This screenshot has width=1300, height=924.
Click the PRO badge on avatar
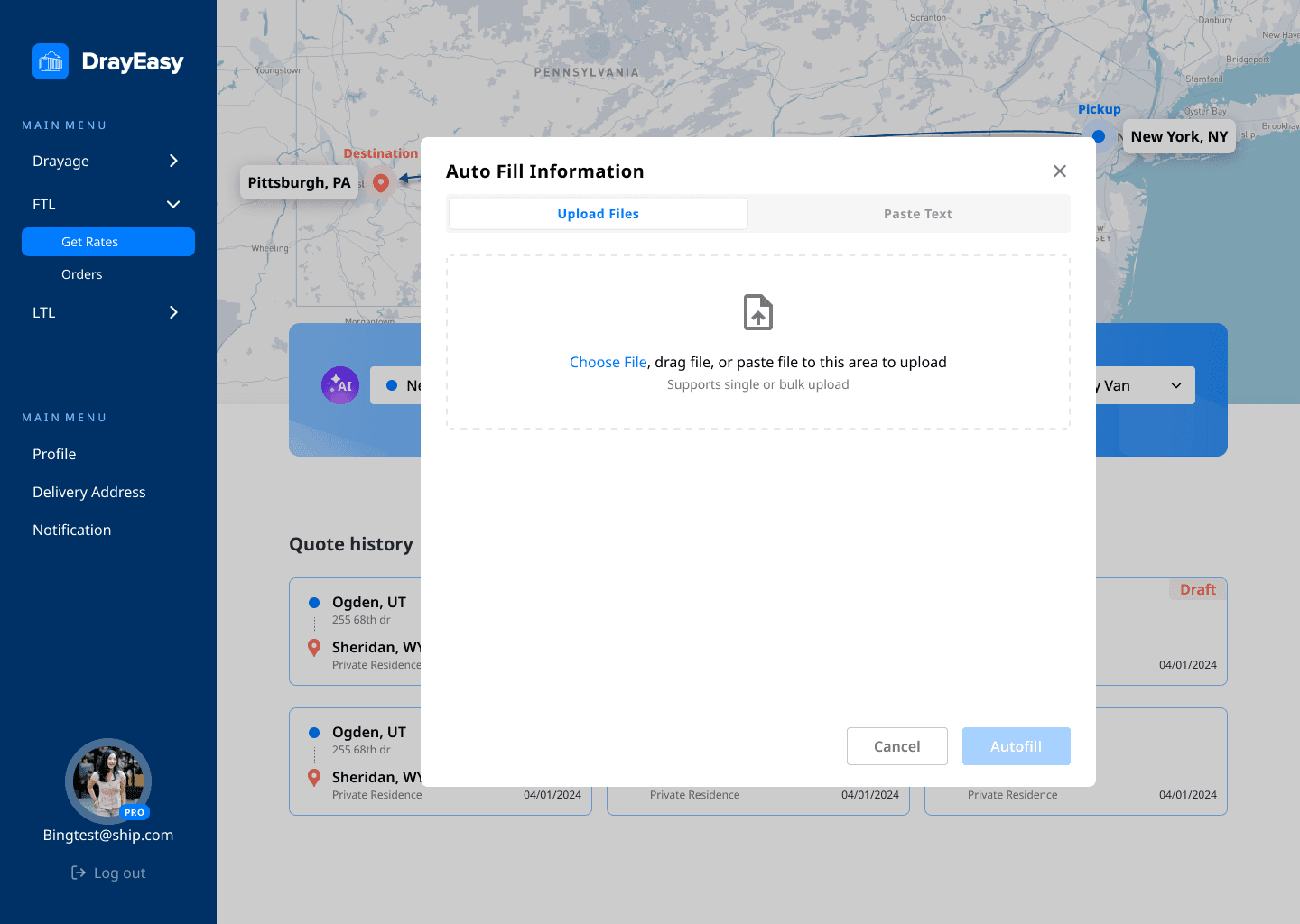tap(135, 812)
